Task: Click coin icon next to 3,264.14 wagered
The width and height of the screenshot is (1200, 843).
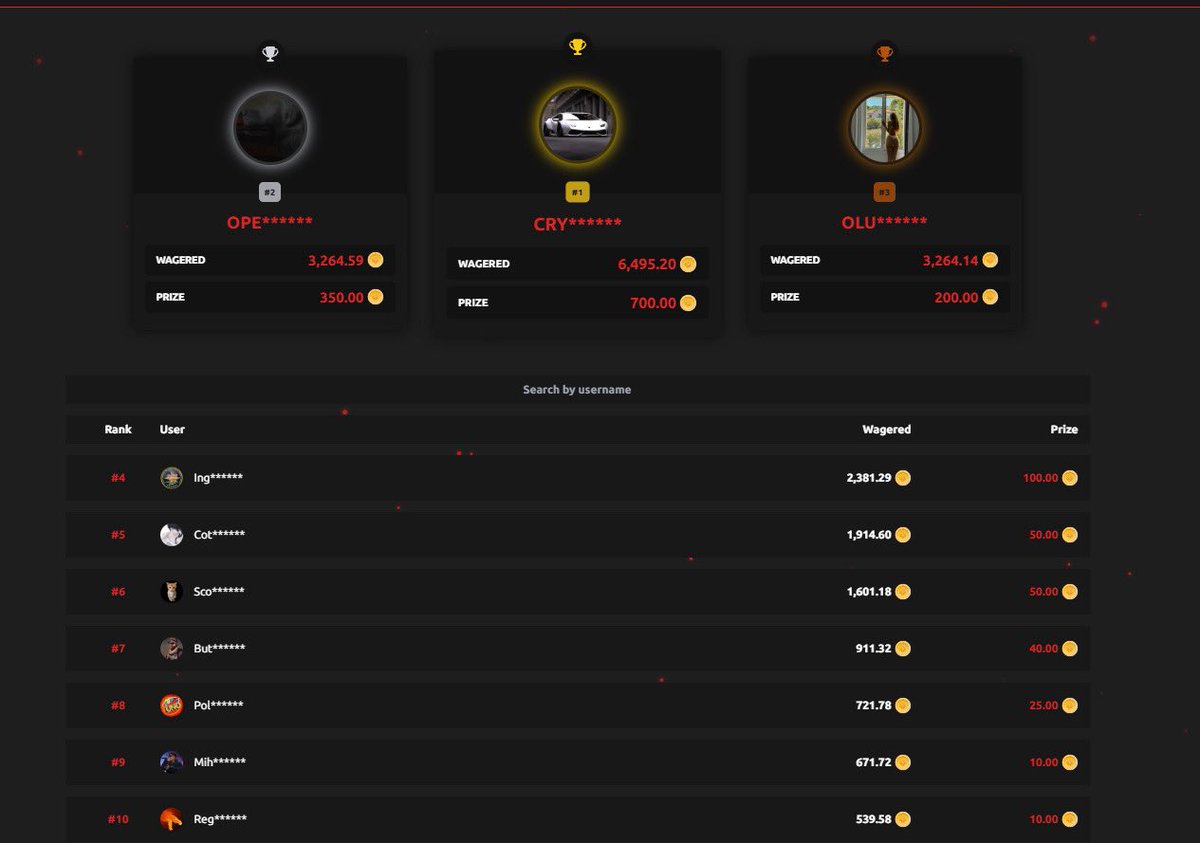Action: pyautogui.click(x=990, y=260)
